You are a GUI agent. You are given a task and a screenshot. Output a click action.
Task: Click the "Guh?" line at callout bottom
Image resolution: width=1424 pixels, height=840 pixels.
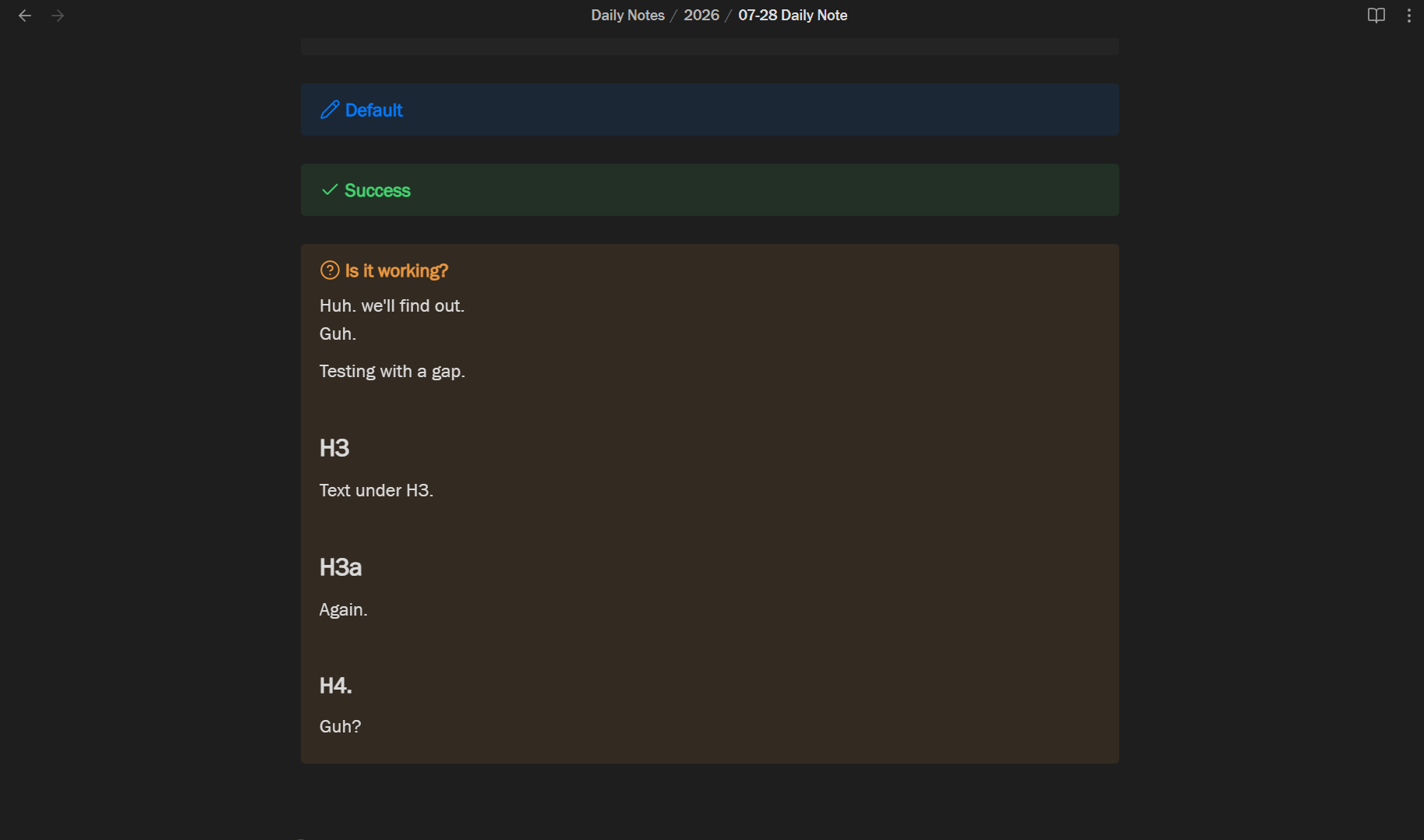pyautogui.click(x=341, y=726)
